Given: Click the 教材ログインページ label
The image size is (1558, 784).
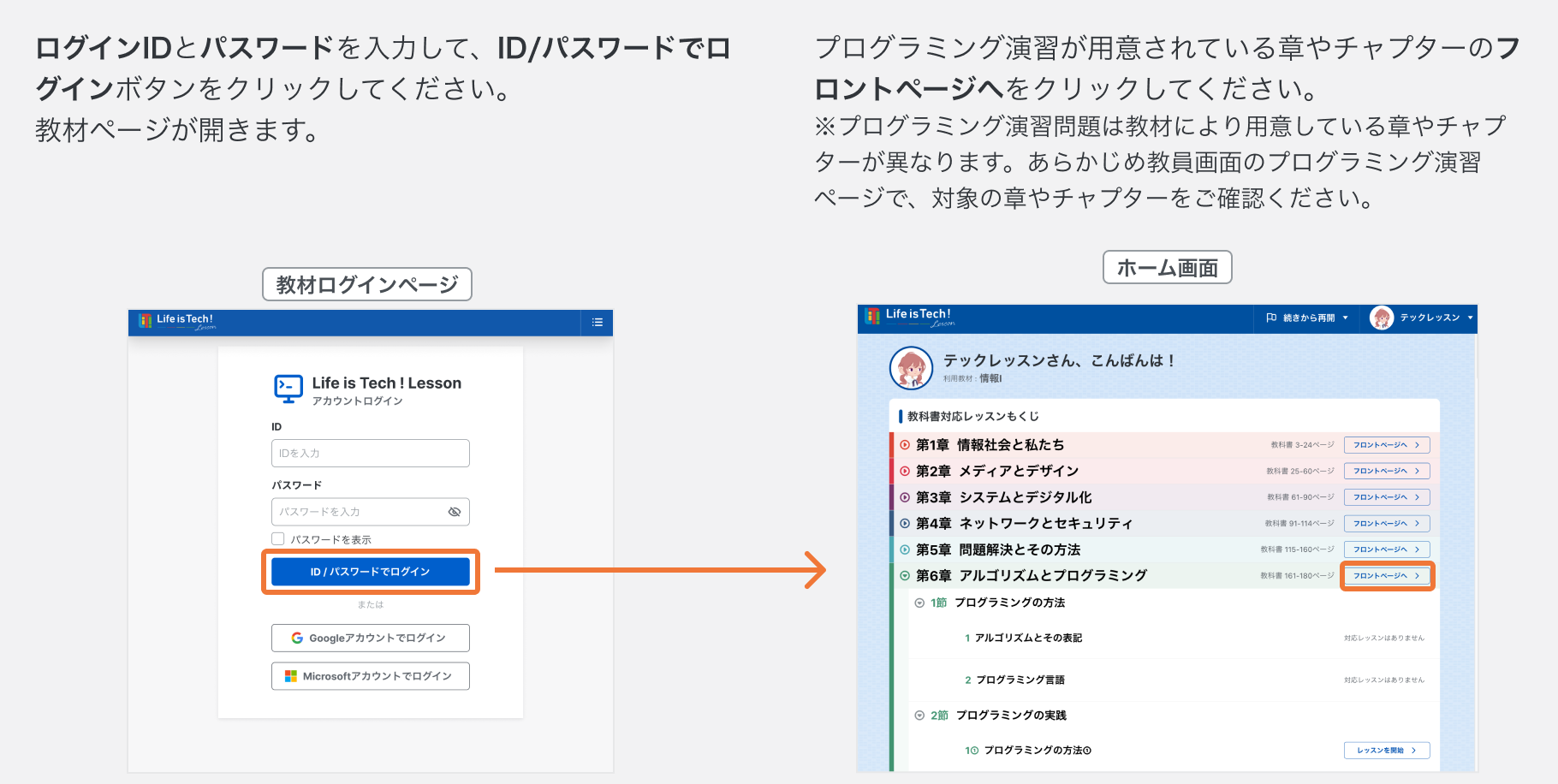Looking at the screenshot, I should coord(367,284).
